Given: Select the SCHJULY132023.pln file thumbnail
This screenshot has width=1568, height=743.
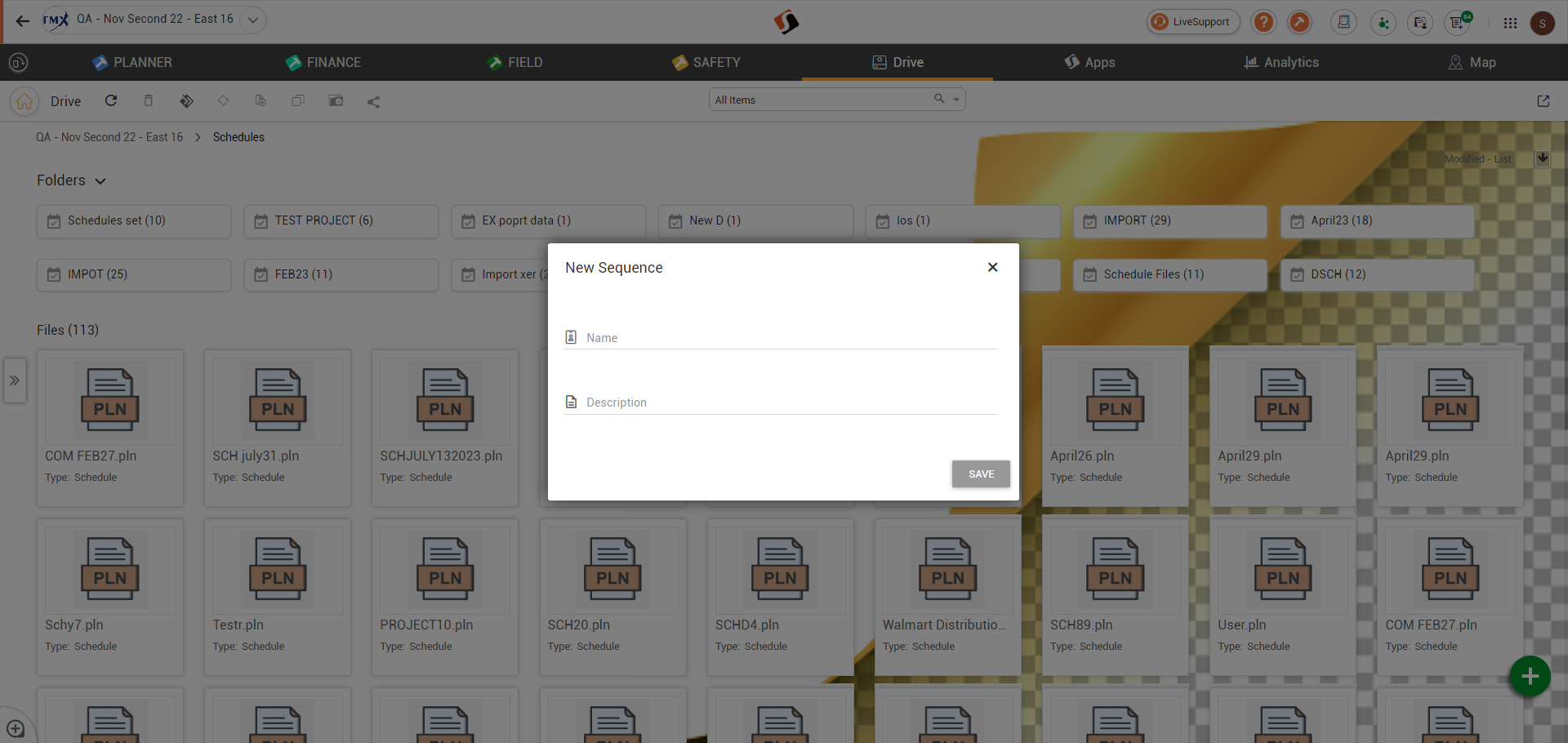Looking at the screenshot, I should click(x=445, y=401).
